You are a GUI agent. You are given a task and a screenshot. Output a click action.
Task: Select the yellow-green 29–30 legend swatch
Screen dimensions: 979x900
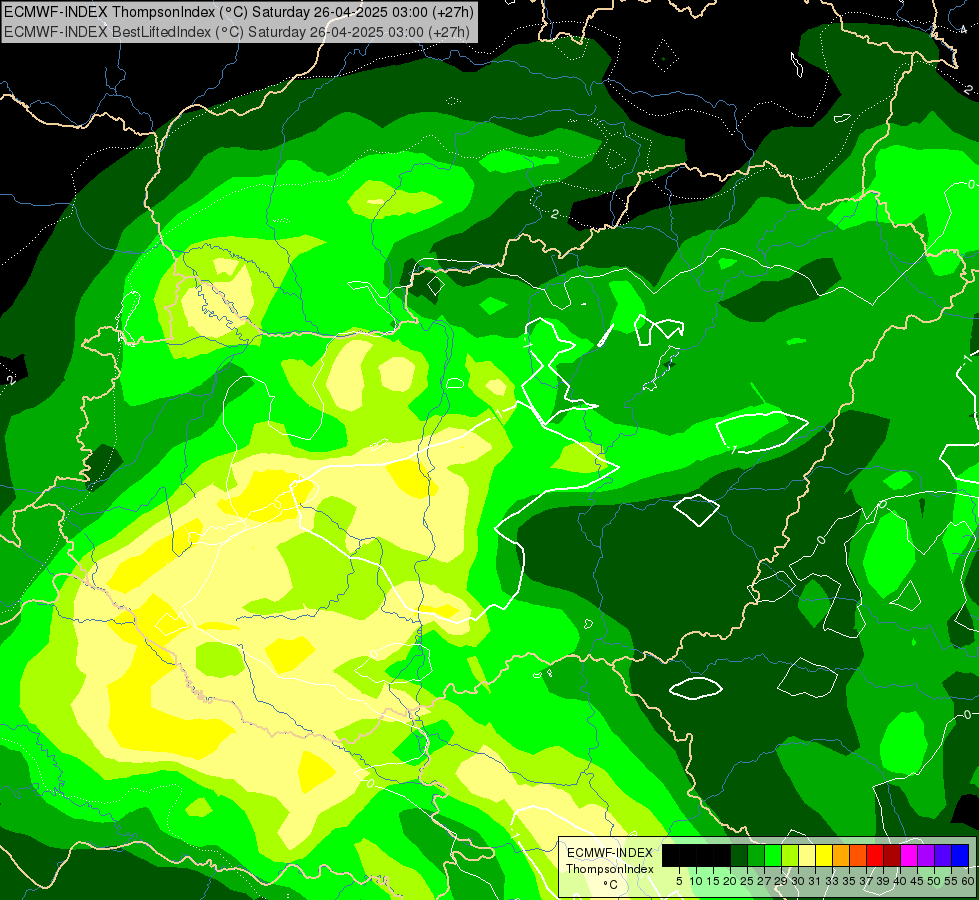tap(790, 856)
